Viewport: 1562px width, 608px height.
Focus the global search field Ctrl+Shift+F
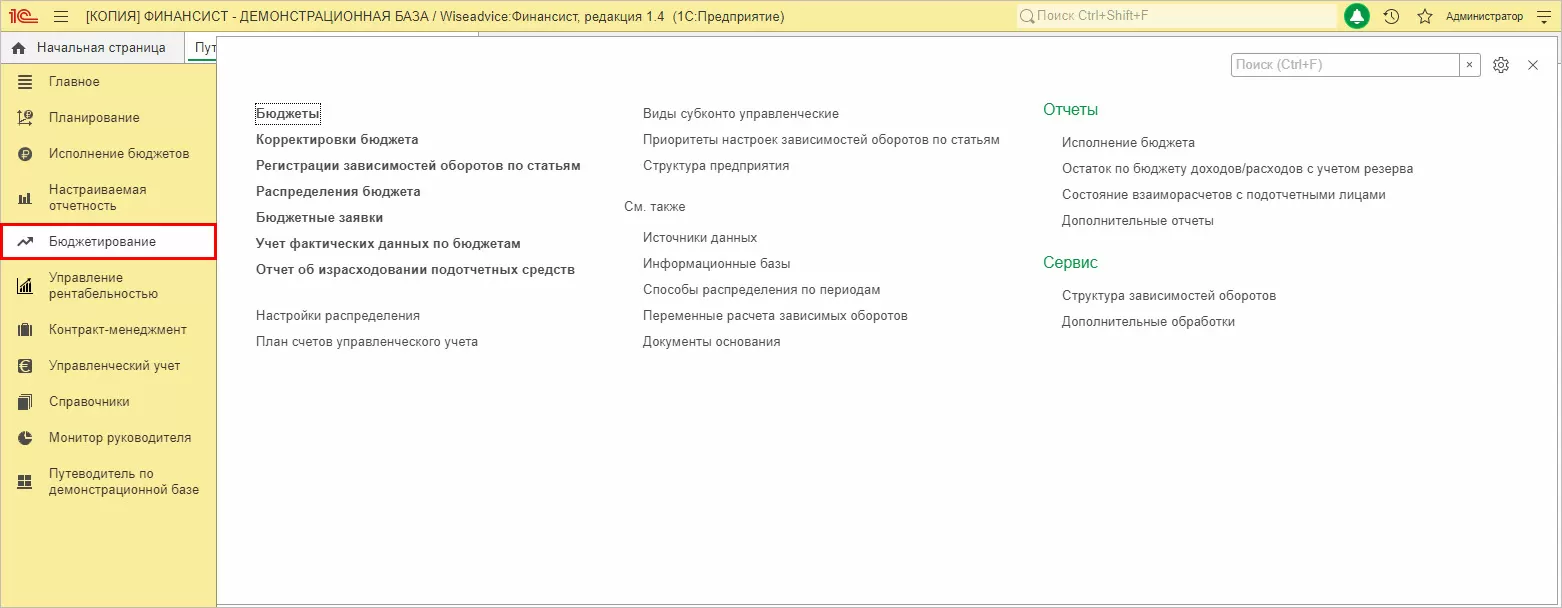tap(1176, 16)
